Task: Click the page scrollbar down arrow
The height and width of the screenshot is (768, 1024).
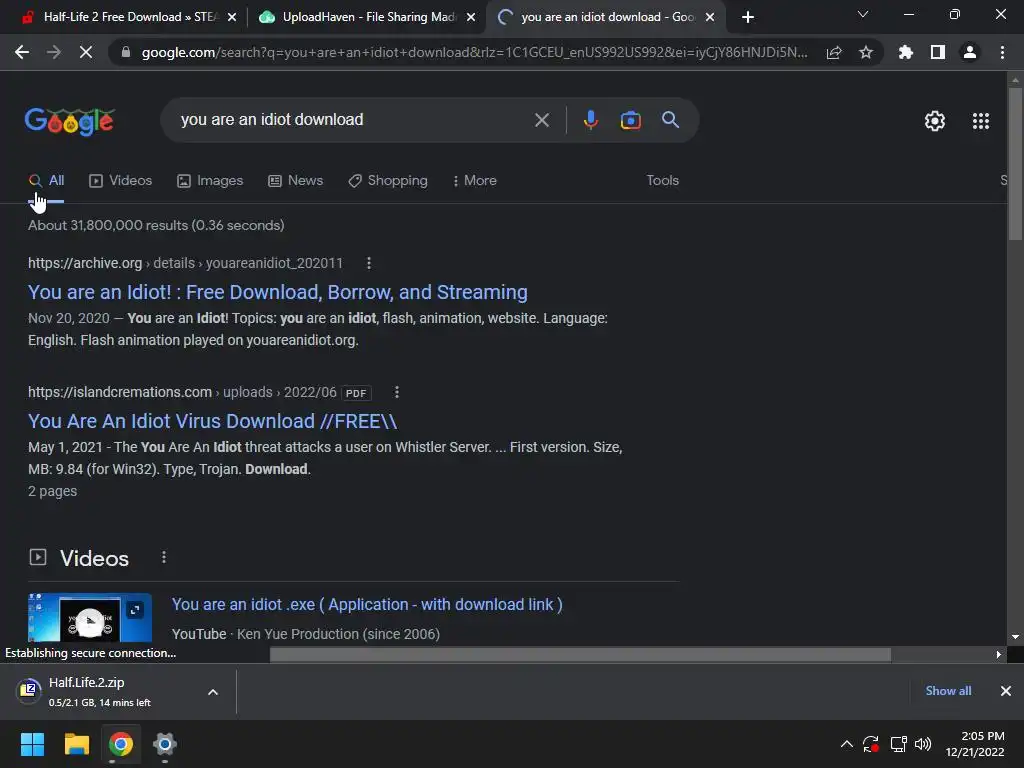Action: (1015, 637)
